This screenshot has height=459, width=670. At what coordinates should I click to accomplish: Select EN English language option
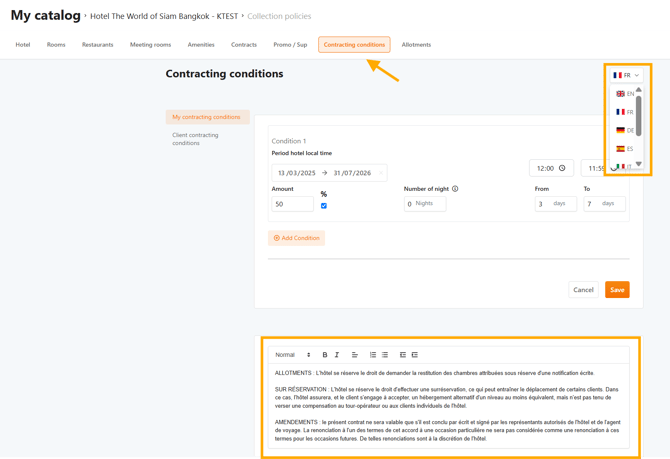click(x=625, y=94)
